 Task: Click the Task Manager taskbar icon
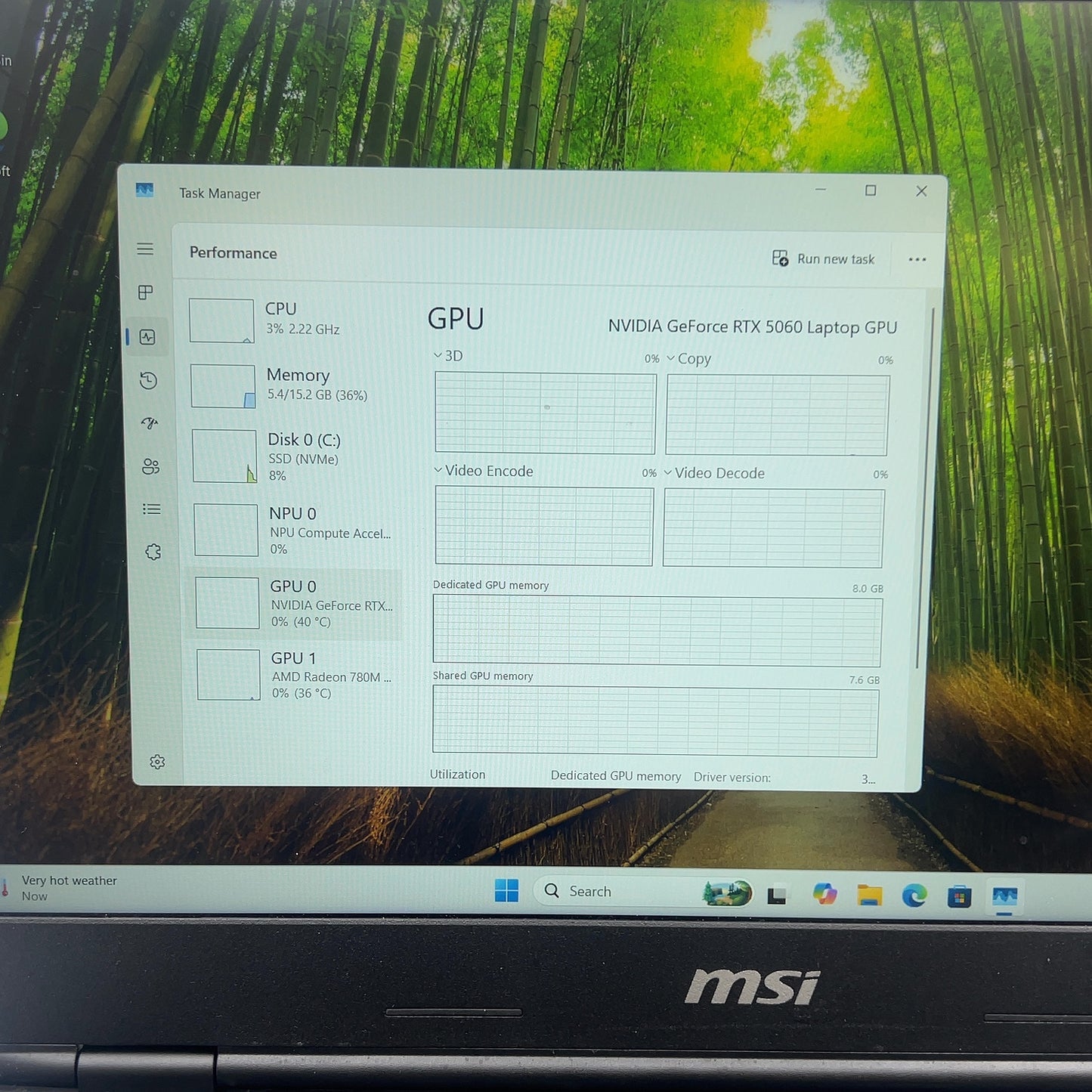tap(1004, 897)
